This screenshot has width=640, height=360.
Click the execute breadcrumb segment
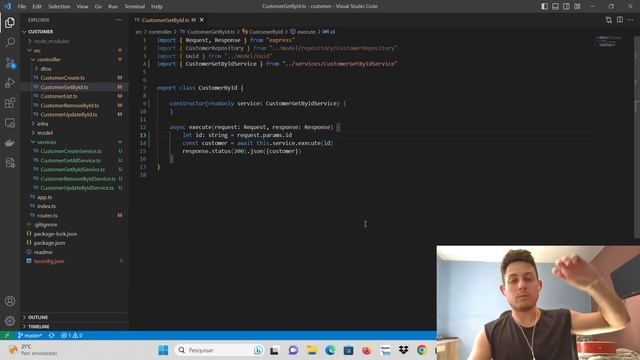coord(306,31)
